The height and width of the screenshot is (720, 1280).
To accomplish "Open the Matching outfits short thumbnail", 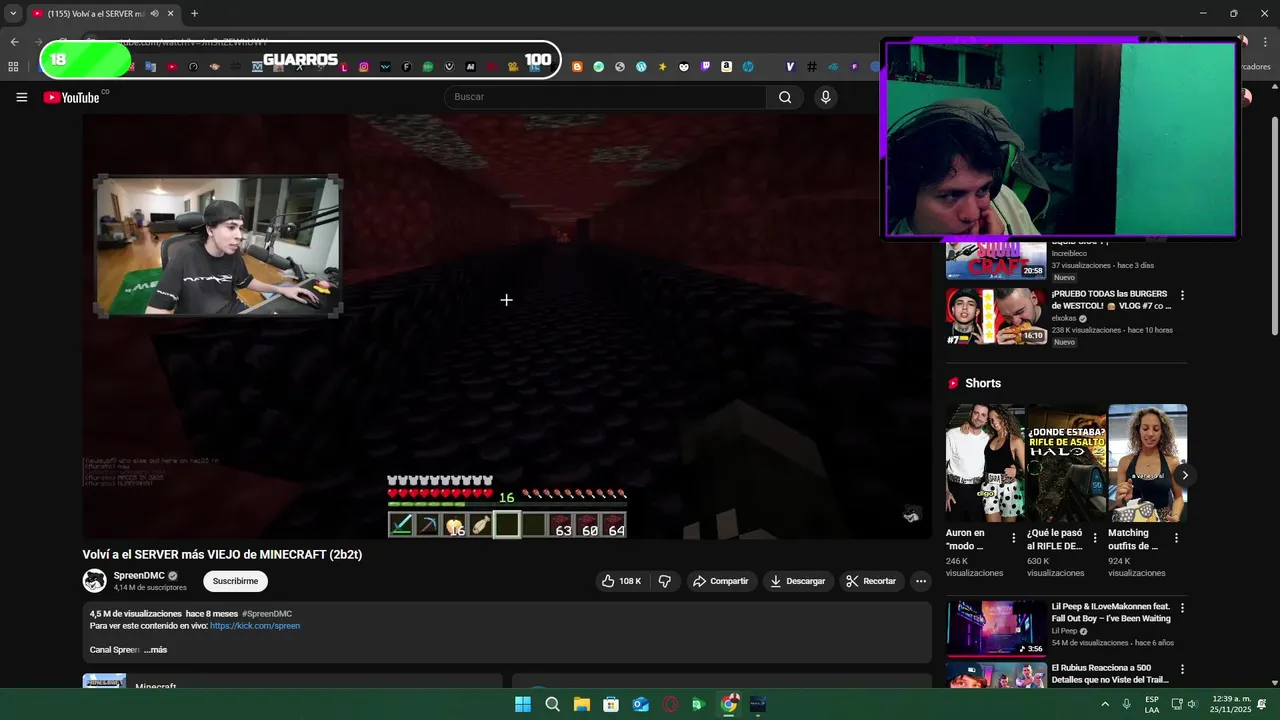I will 1148,463.
